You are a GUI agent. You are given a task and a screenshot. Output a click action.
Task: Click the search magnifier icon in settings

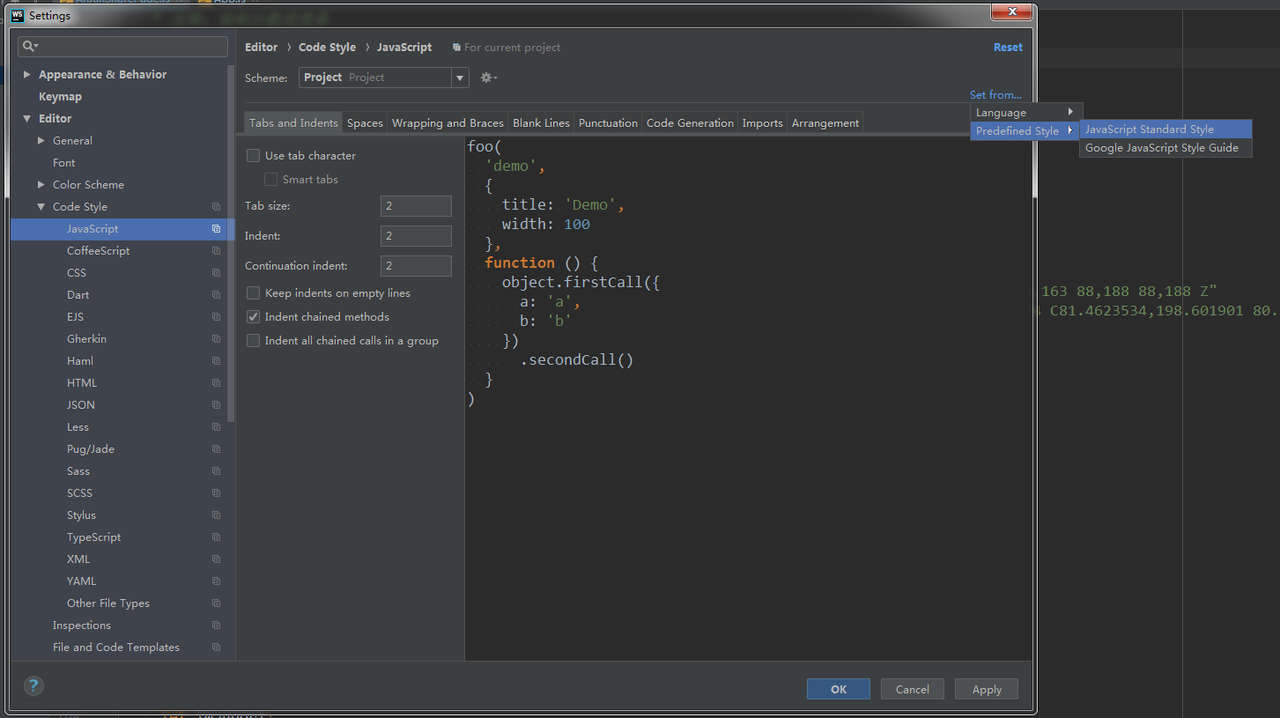(29, 47)
